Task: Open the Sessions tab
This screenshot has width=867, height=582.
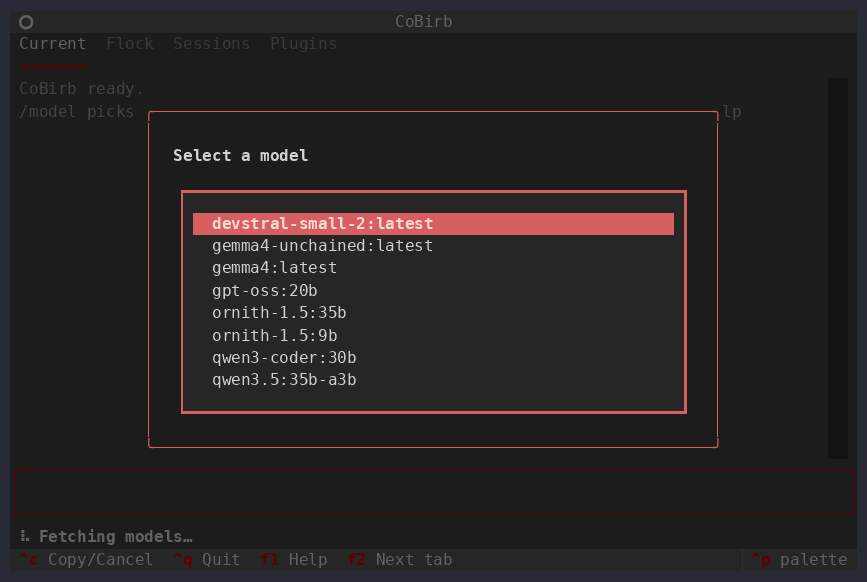Action: click(211, 44)
